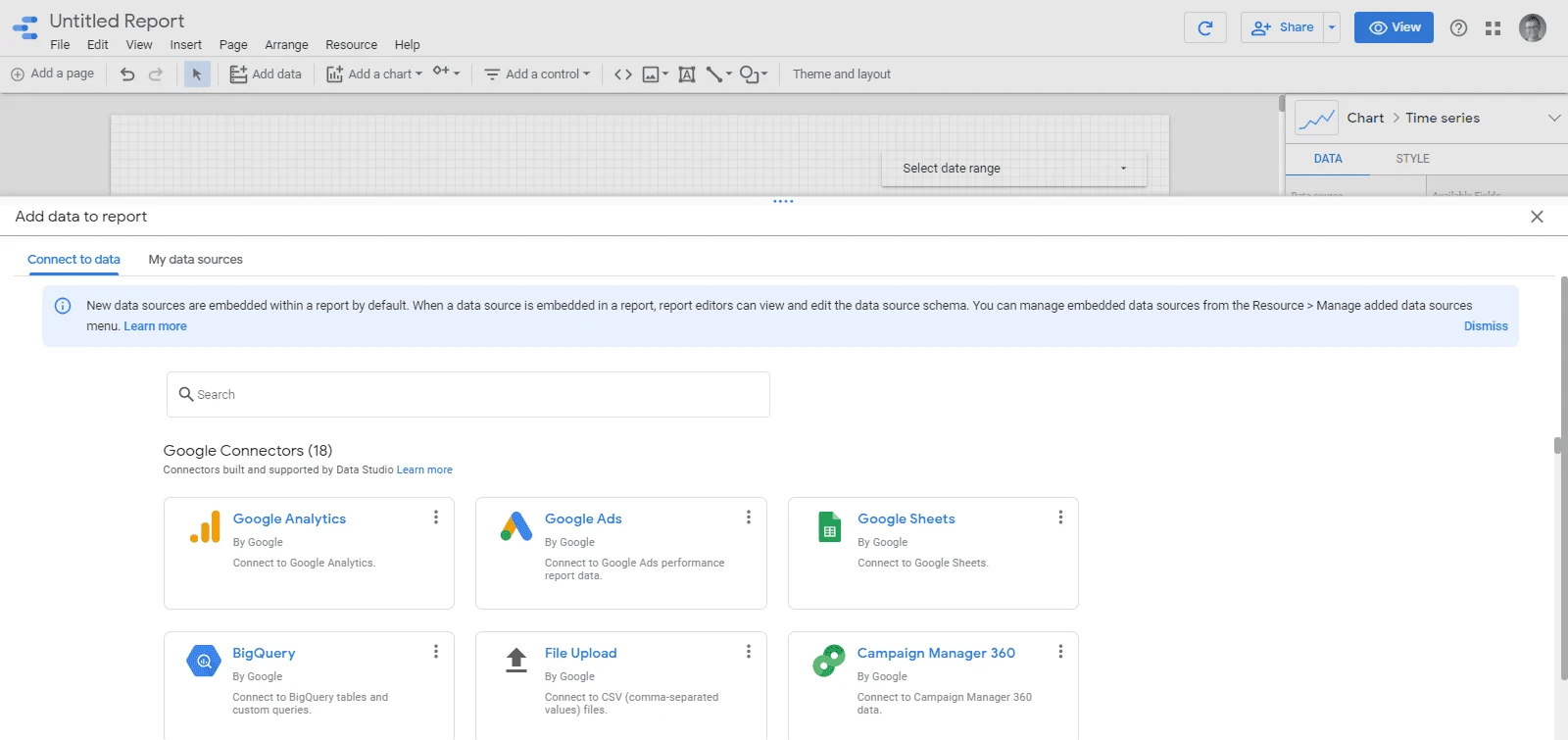
Task: Open the Google apps grid icon
Action: click(1493, 28)
